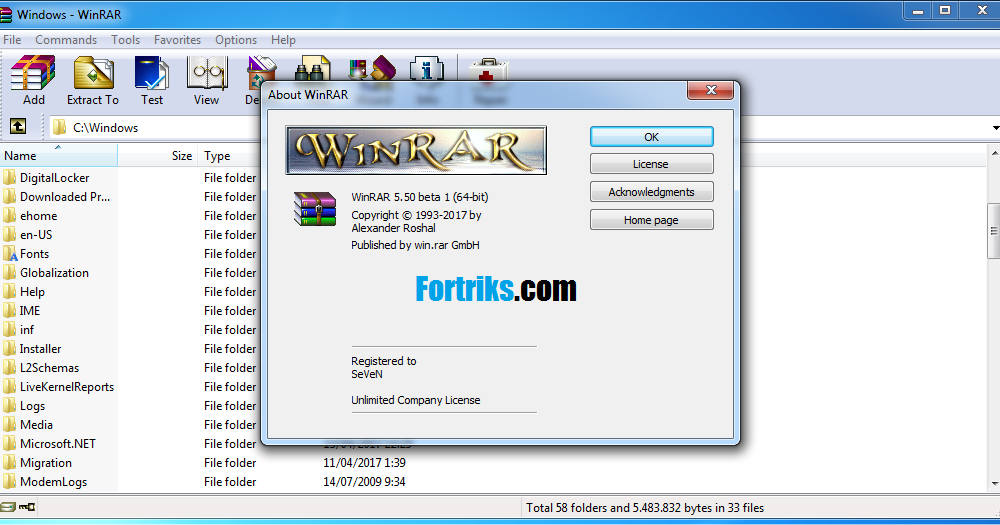The height and width of the screenshot is (525, 1000).
Task: Select the 'Microsoft.NET' folder name
Action: coord(57,443)
